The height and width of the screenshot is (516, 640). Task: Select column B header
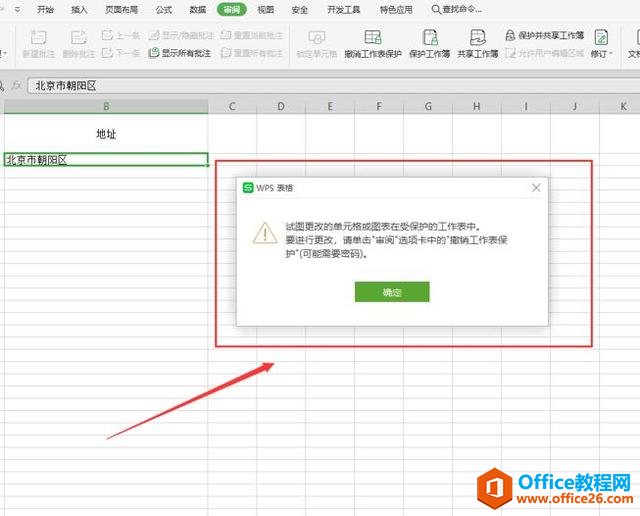(106, 107)
